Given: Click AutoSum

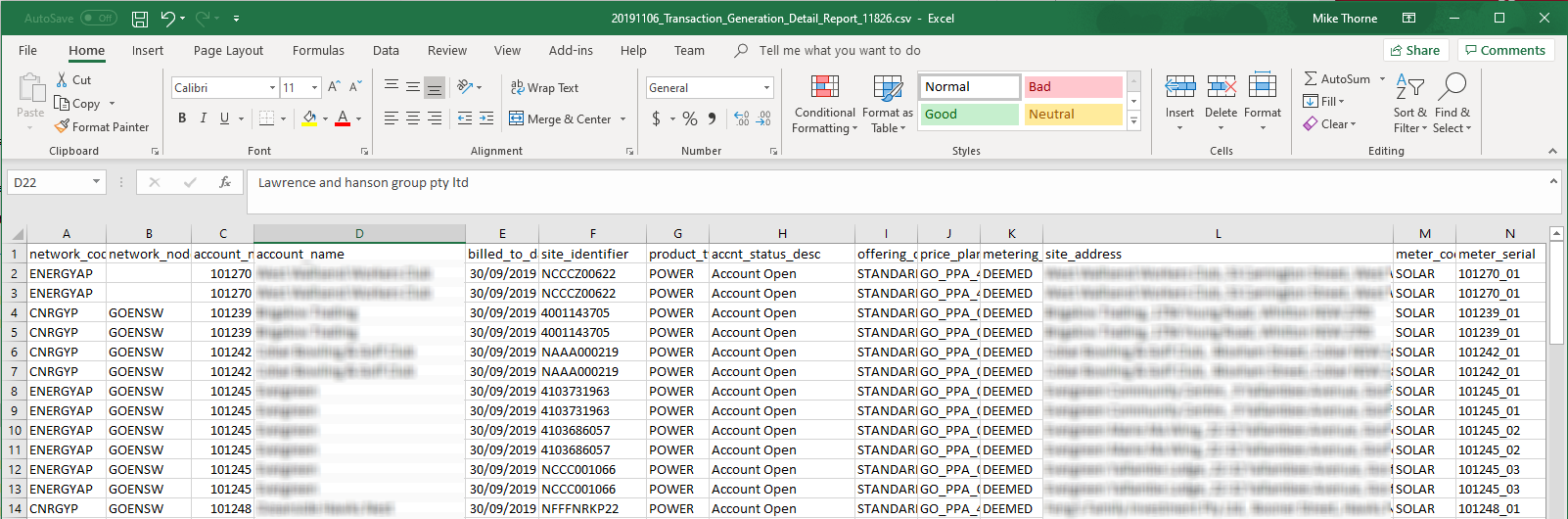Looking at the screenshot, I should point(1338,78).
